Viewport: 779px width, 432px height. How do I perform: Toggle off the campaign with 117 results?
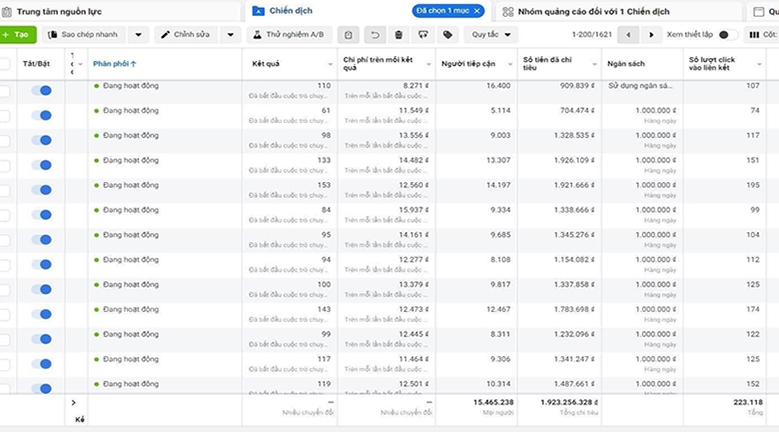[41, 363]
